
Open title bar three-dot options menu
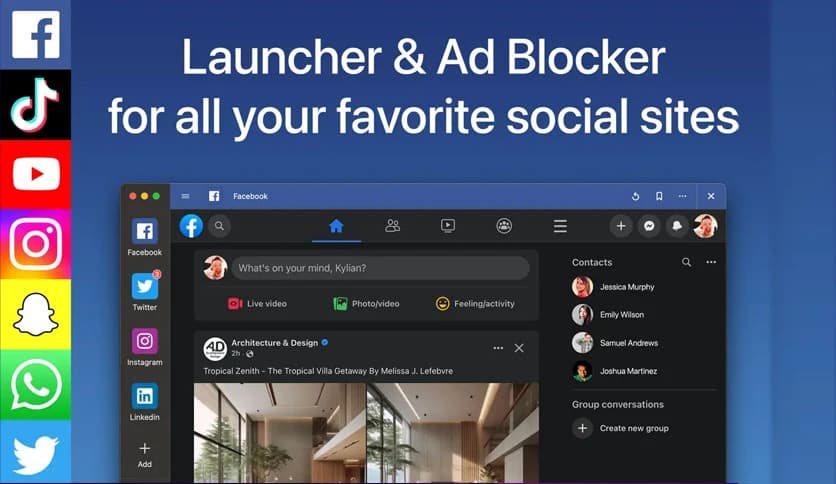682,196
